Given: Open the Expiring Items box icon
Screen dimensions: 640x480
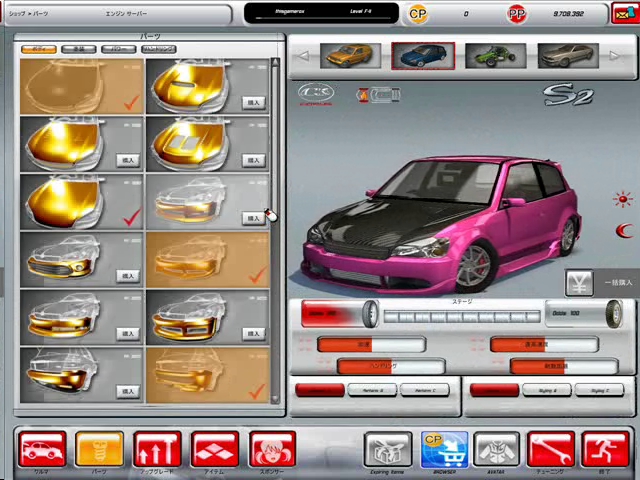Looking at the screenshot, I should click(388, 450).
